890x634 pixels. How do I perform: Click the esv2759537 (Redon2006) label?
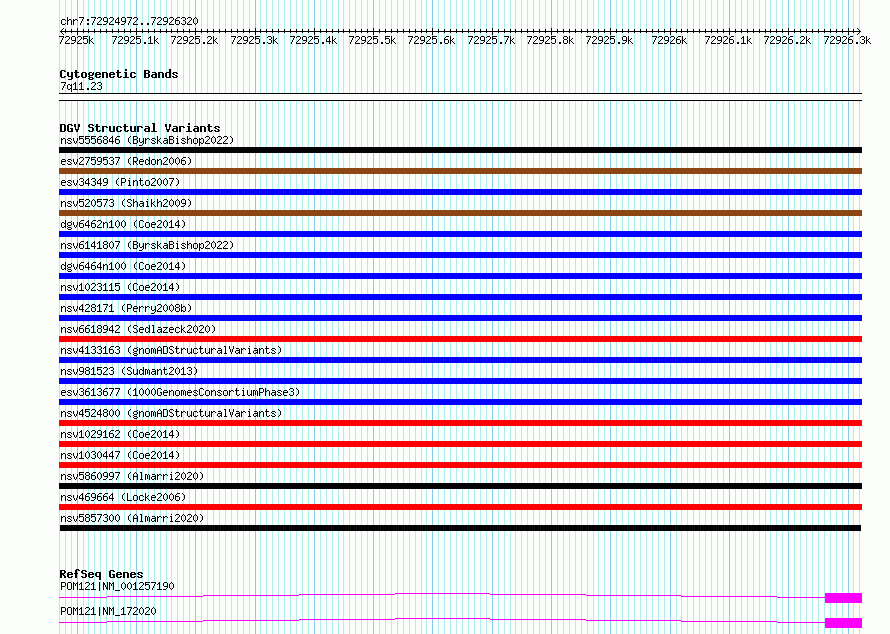coord(126,161)
